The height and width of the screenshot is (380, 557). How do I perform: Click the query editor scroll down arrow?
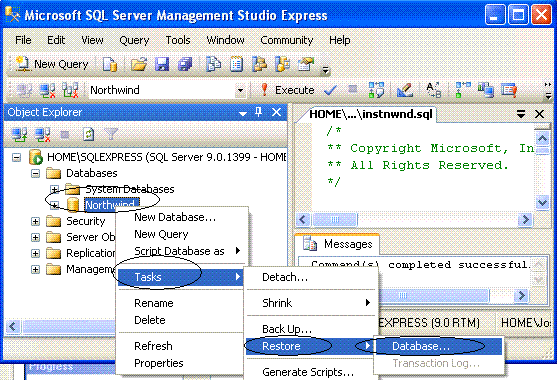[x=542, y=202]
